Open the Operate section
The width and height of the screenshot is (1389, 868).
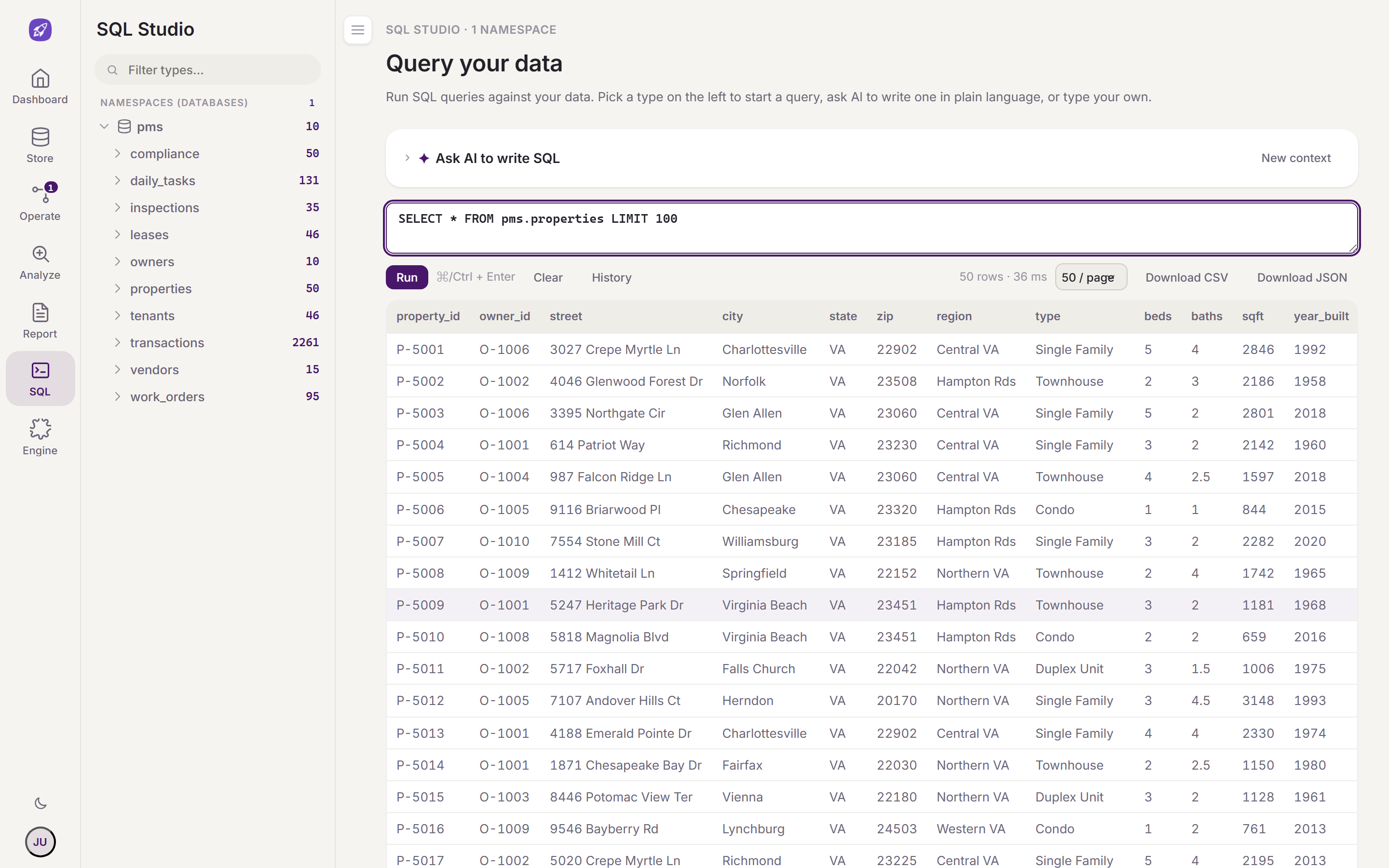[x=40, y=203]
